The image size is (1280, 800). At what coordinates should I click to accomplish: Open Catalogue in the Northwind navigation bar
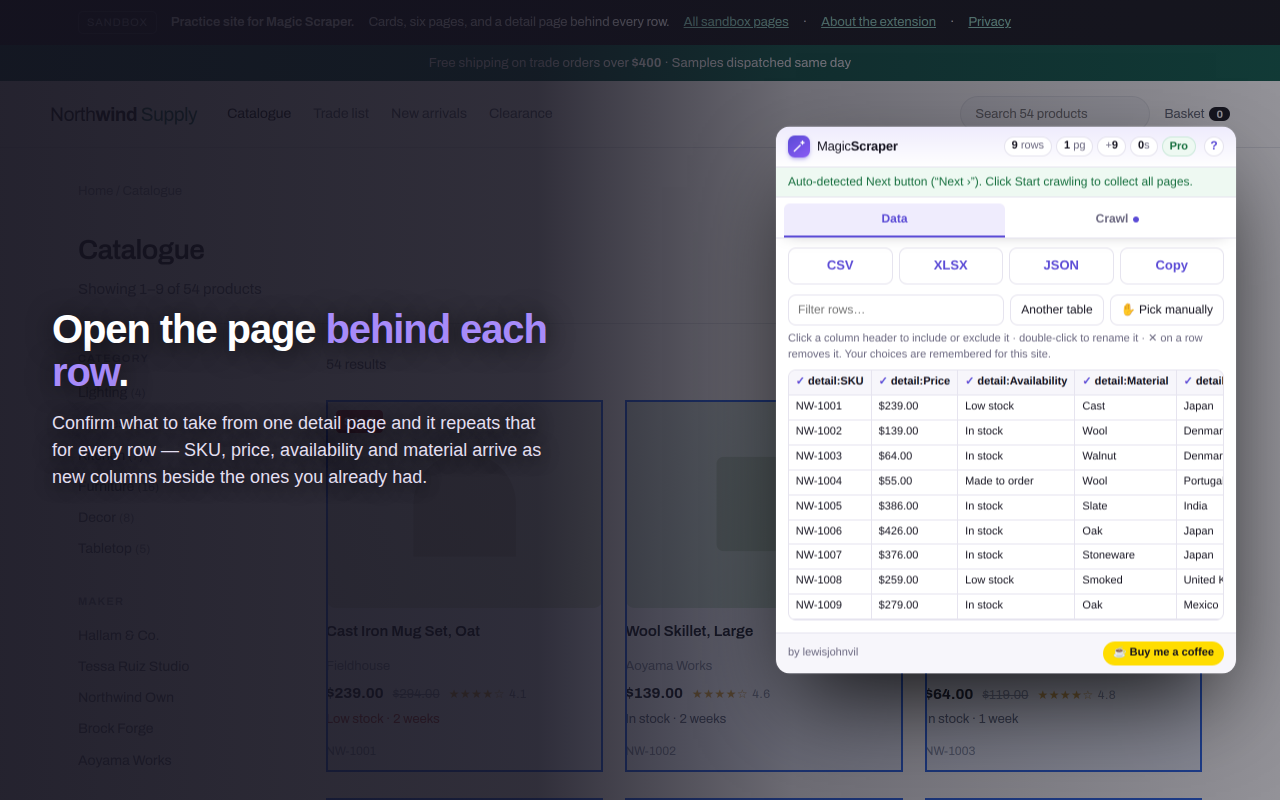(259, 114)
